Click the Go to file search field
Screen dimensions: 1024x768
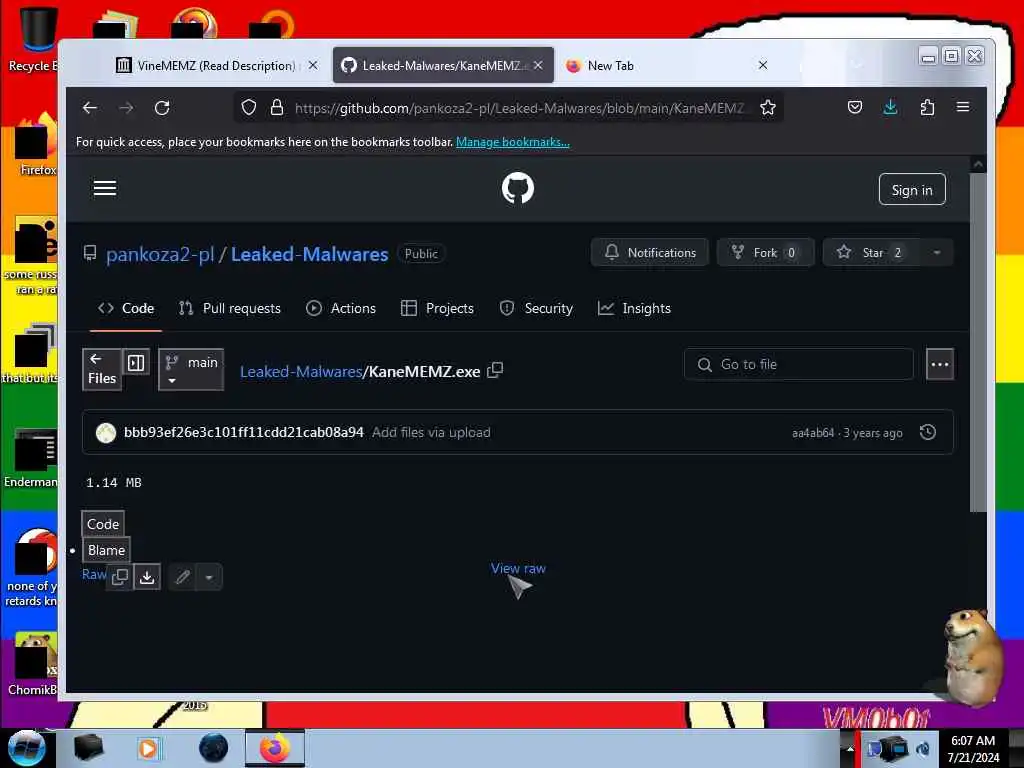(798, 364)
